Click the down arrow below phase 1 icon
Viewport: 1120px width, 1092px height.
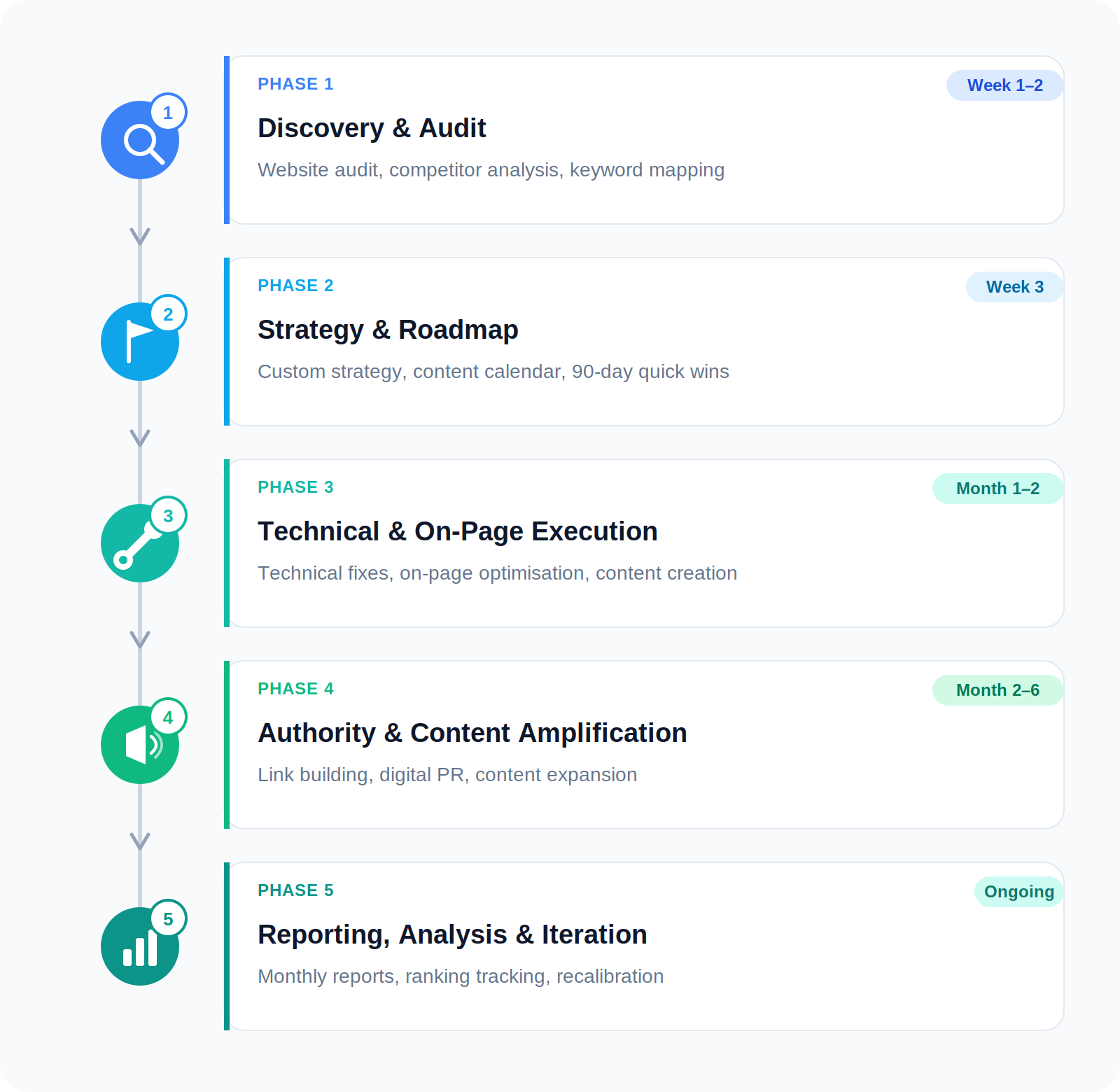[x=140, y=237]
